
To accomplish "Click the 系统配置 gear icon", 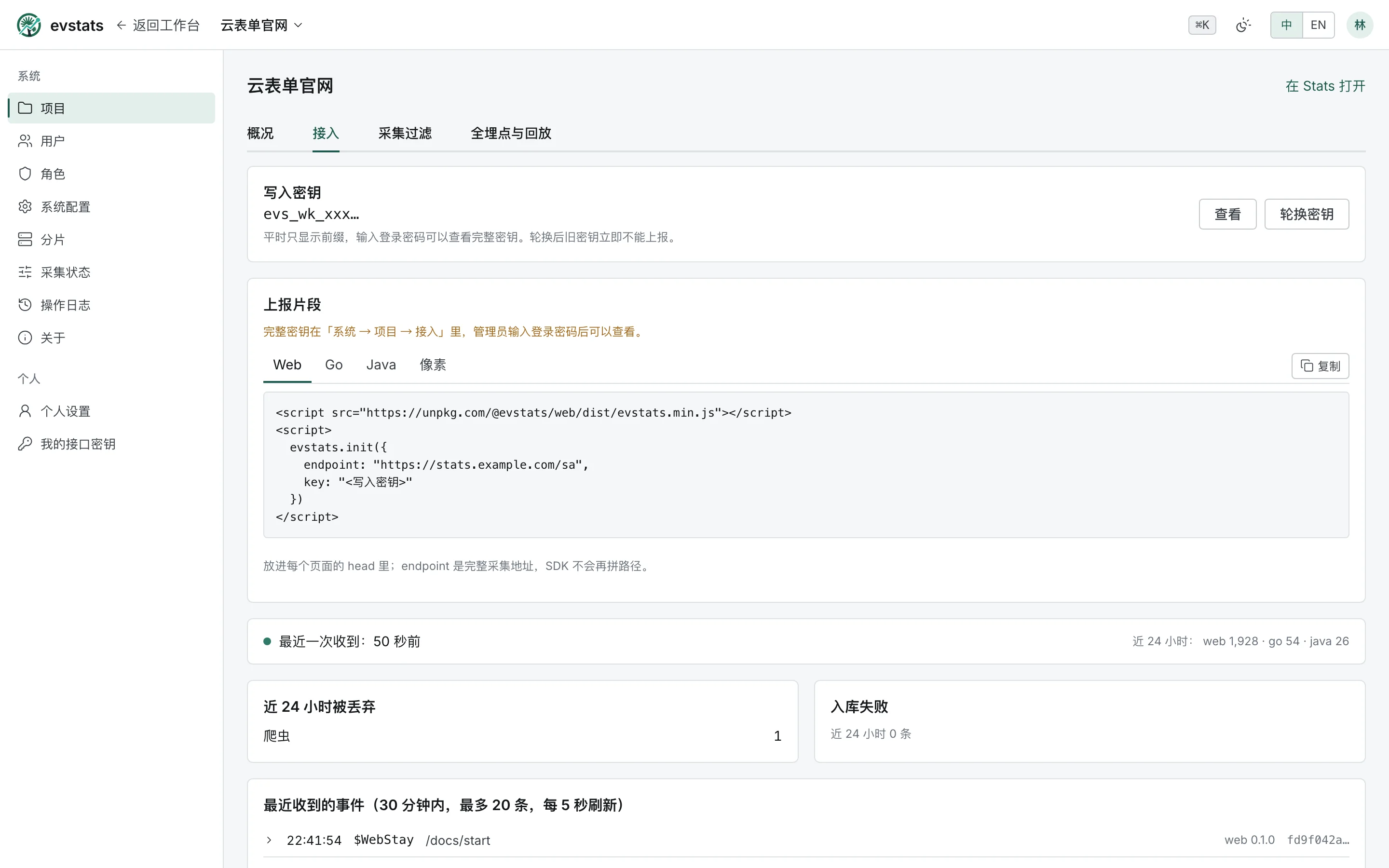I will (x=25, y=206).
